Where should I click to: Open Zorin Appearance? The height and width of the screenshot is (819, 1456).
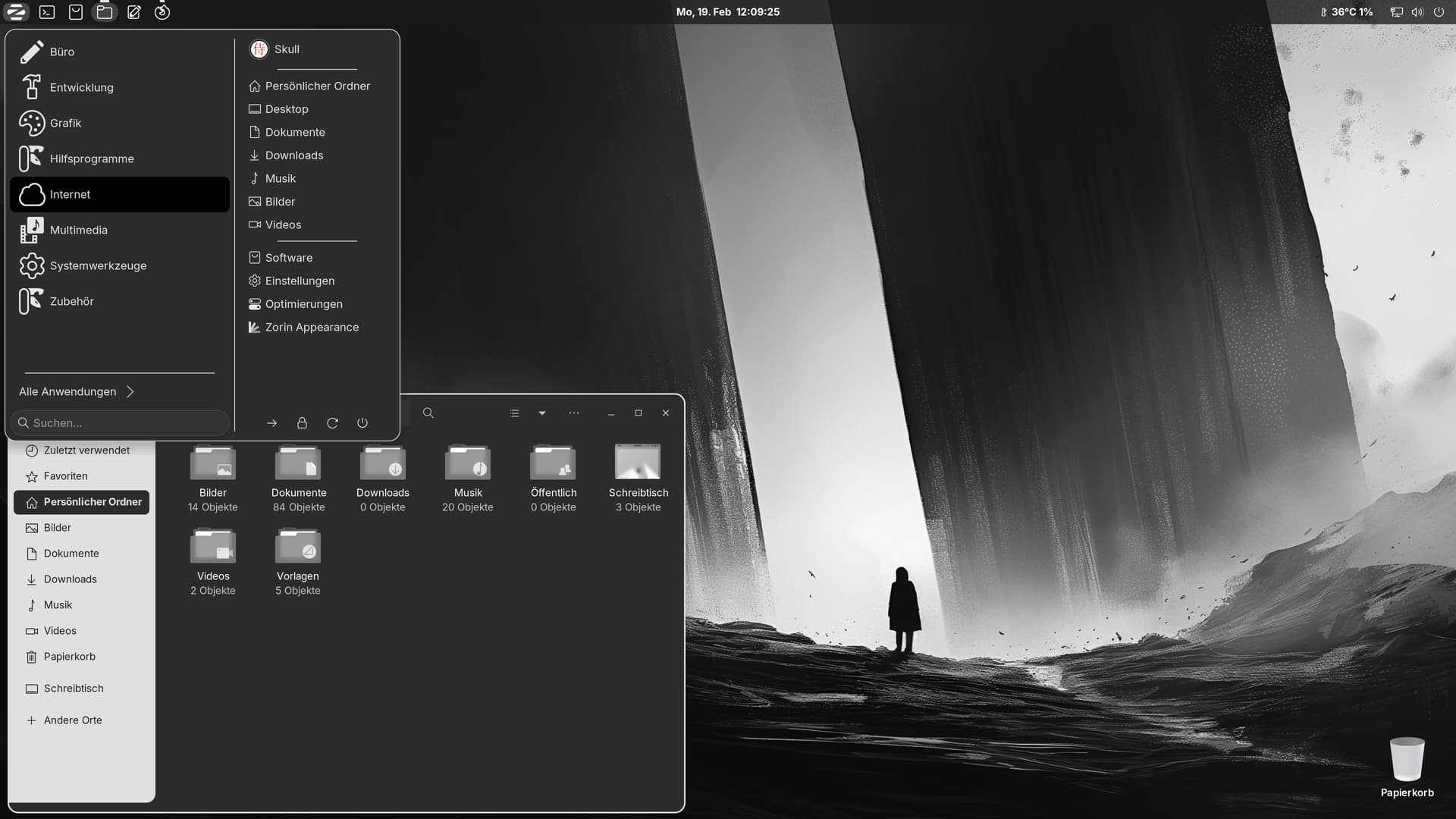point(312,327)
